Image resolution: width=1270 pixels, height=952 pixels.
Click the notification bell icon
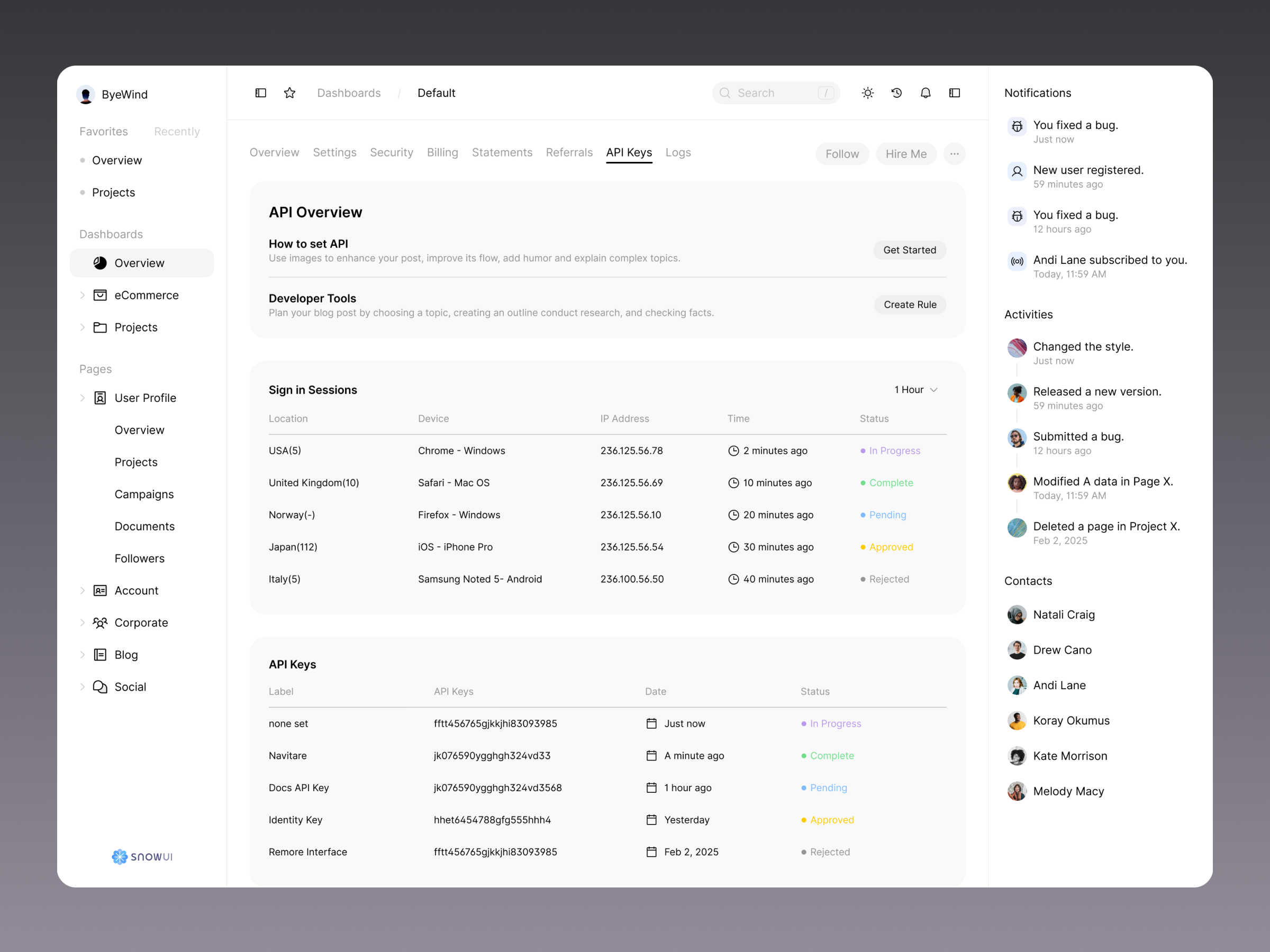point(925,93)
